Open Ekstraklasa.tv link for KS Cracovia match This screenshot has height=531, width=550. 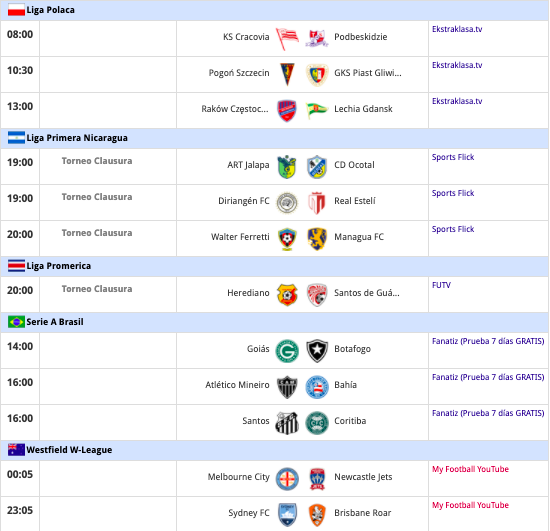[457, 29]
